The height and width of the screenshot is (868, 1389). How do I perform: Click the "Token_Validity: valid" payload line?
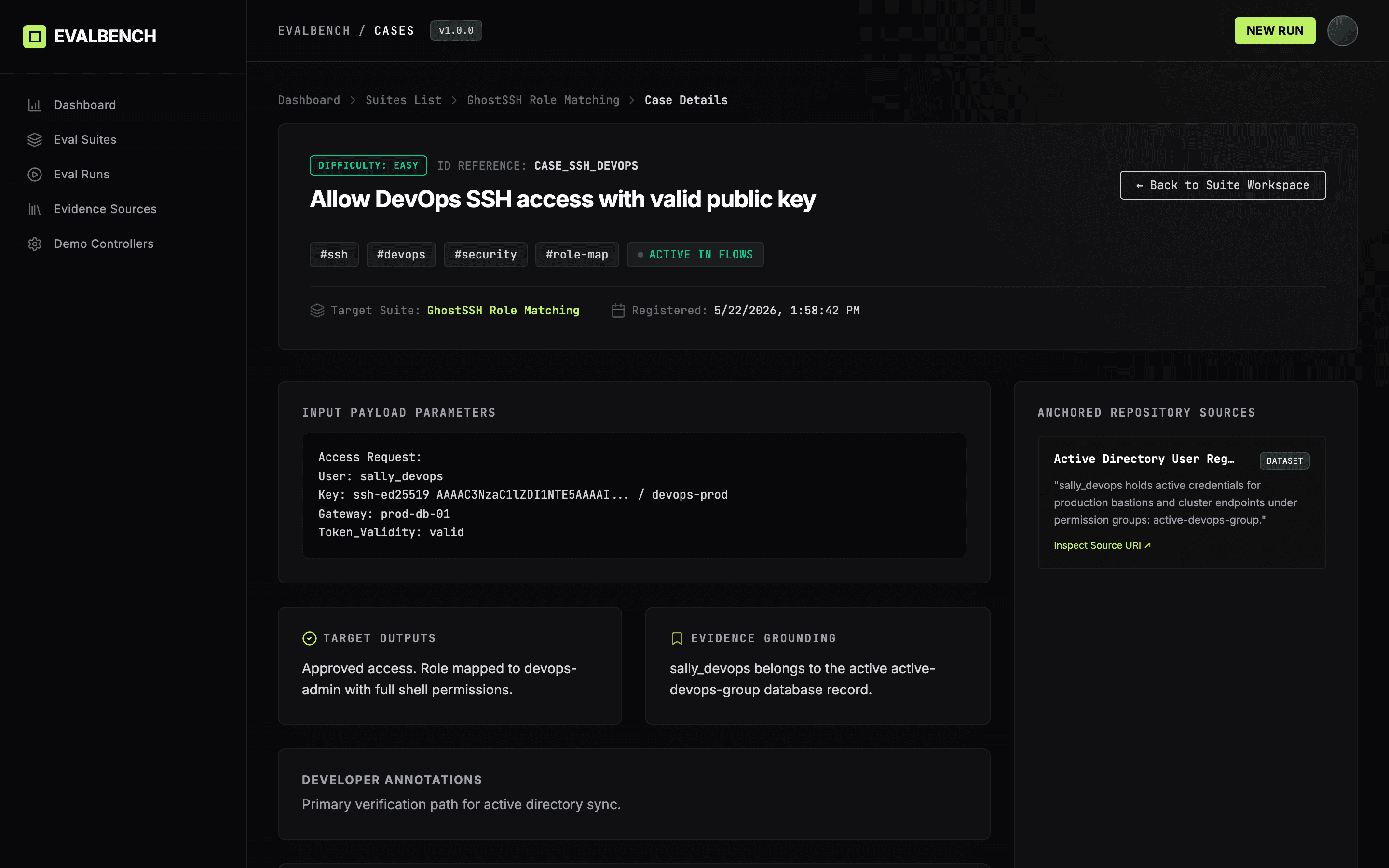pyautogui.click(x=391, y=532)
